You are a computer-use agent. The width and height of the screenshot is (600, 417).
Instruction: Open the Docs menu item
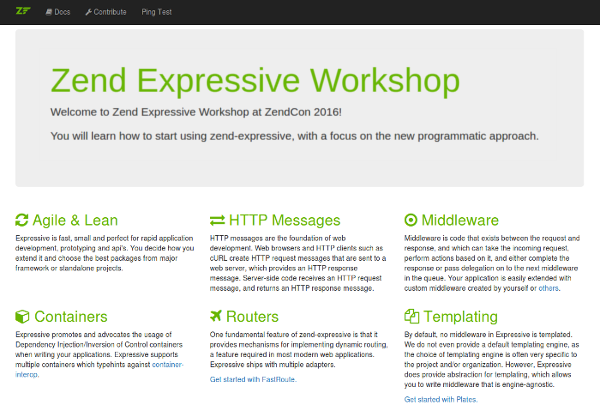coord(58,12)
